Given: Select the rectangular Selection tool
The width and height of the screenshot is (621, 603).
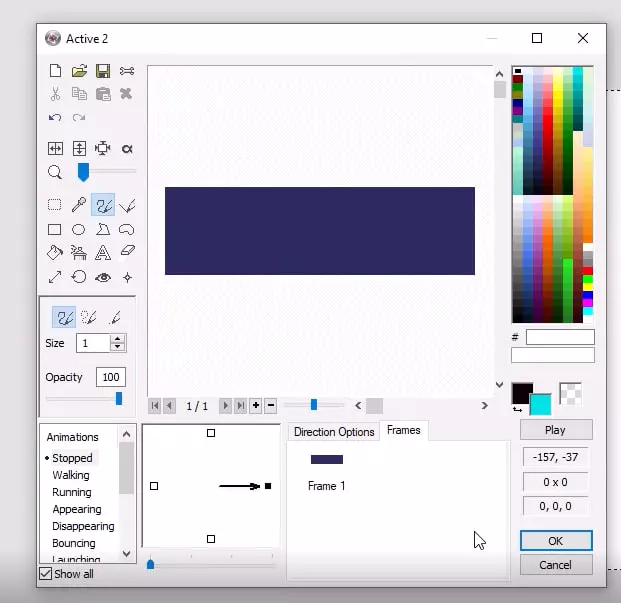Looking at the screenshot, I should point(55,205).
